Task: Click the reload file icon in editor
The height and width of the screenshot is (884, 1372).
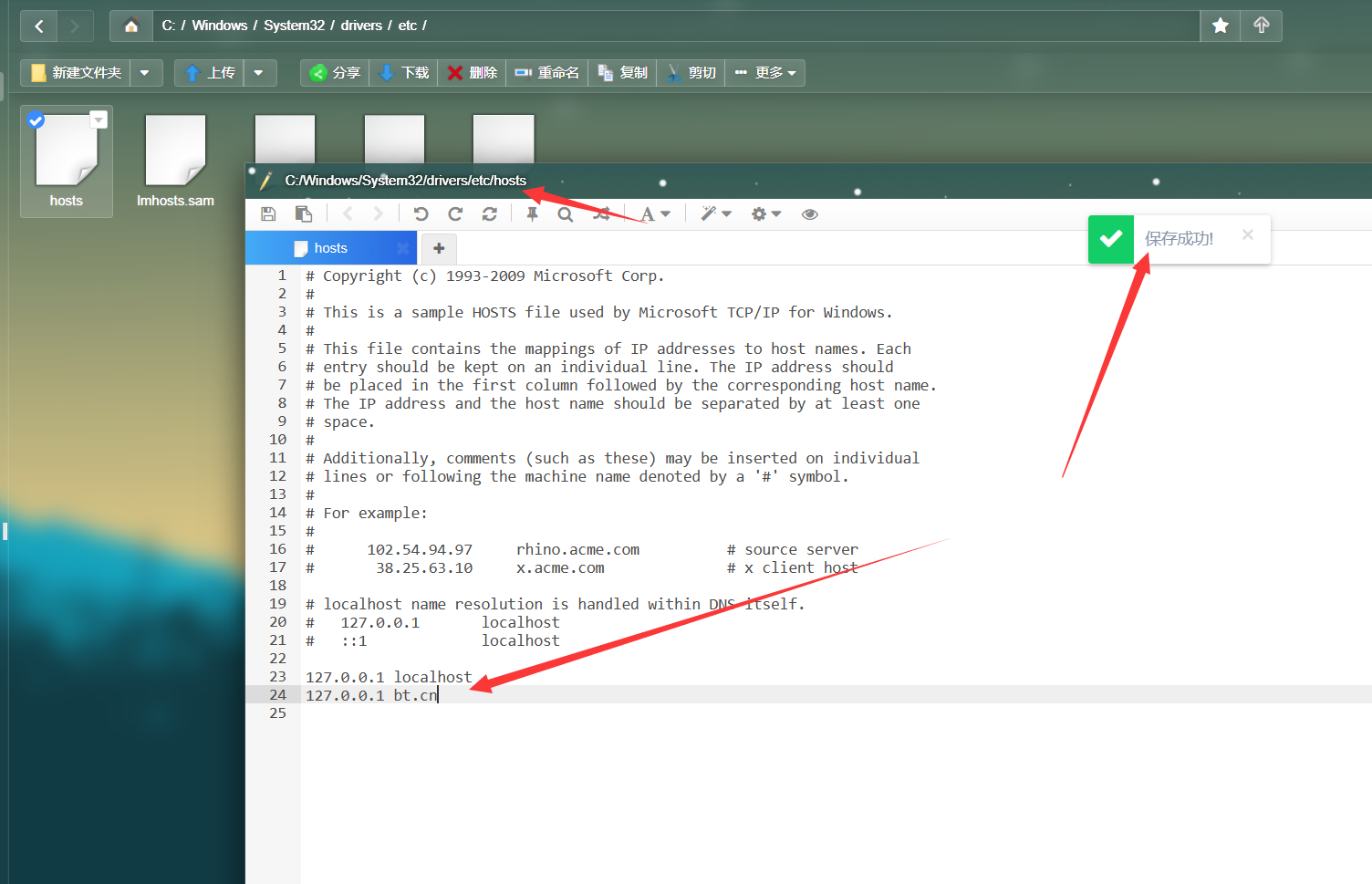Action: click(490, 213)
